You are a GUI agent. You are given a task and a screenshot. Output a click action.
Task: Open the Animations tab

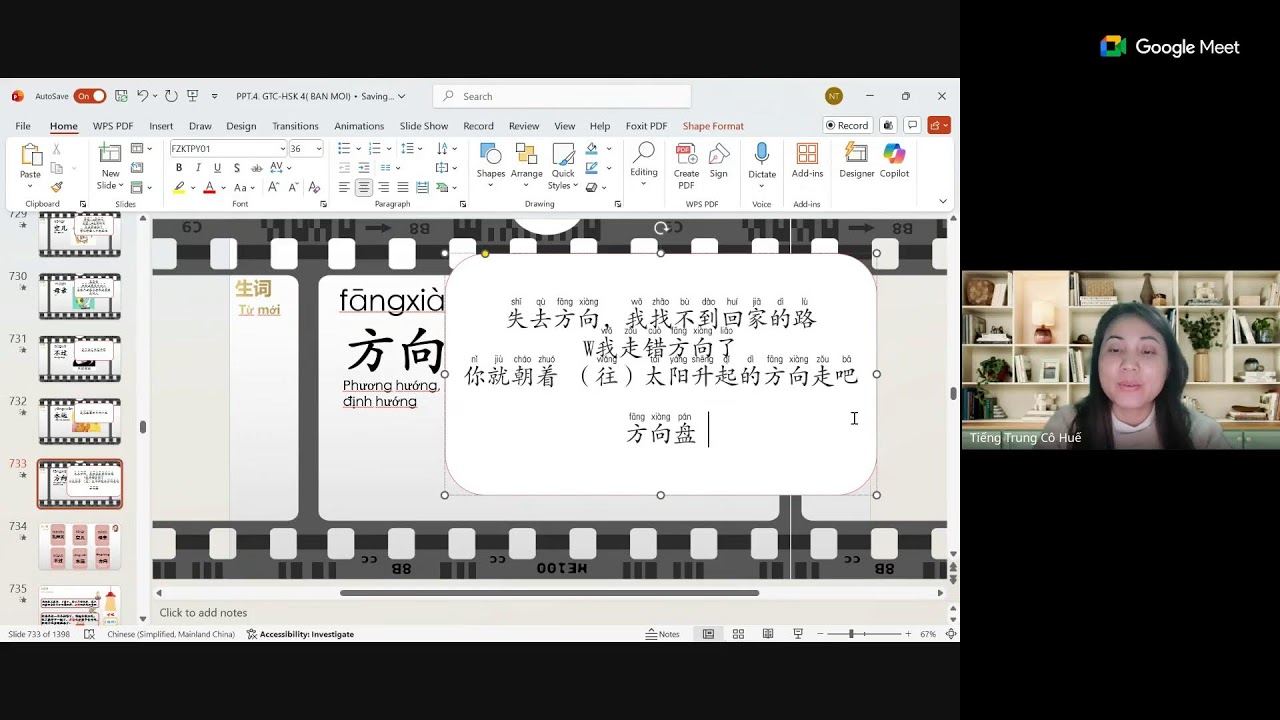point(359,126)
